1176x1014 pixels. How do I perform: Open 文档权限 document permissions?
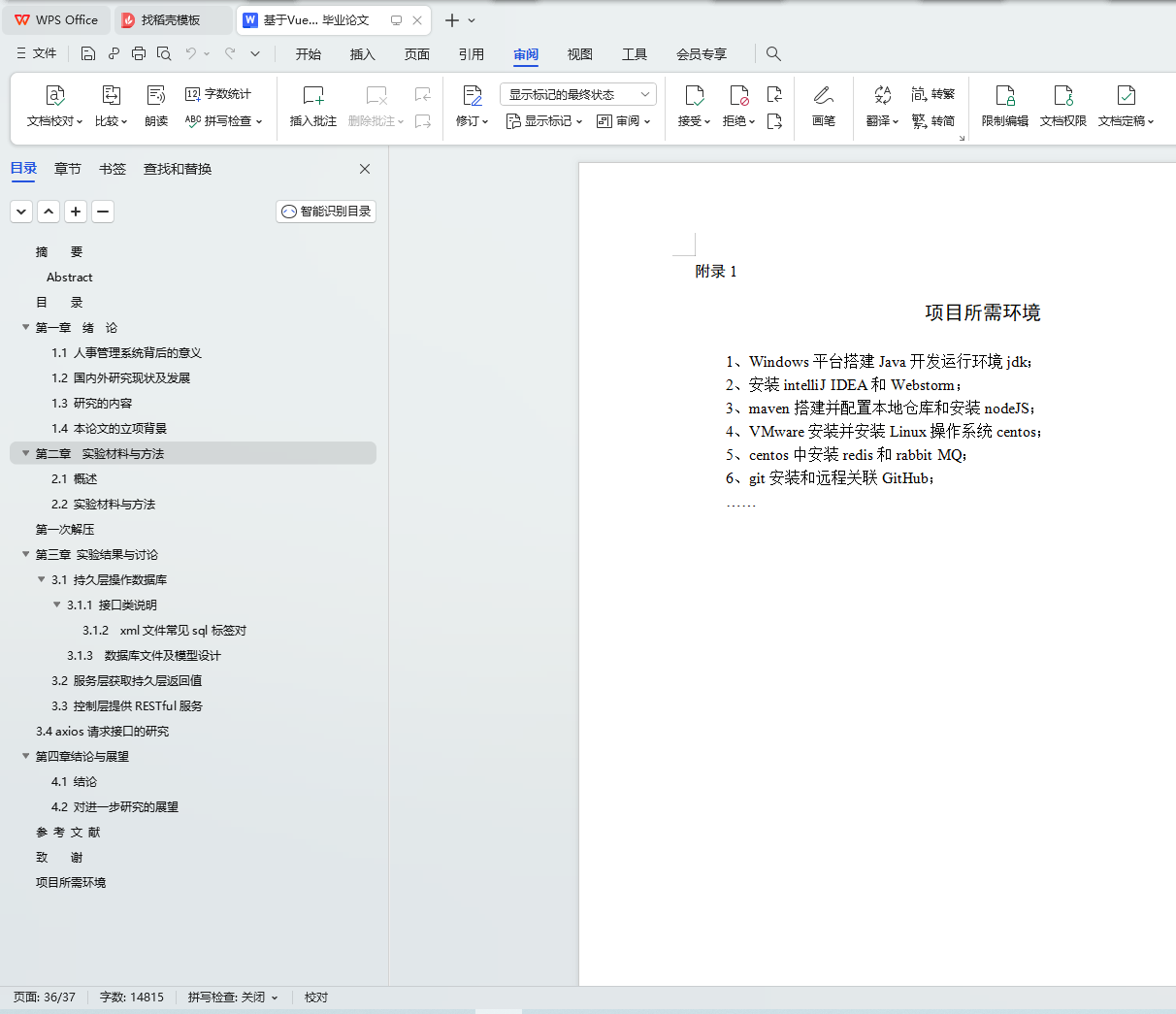click(1063, 107)
